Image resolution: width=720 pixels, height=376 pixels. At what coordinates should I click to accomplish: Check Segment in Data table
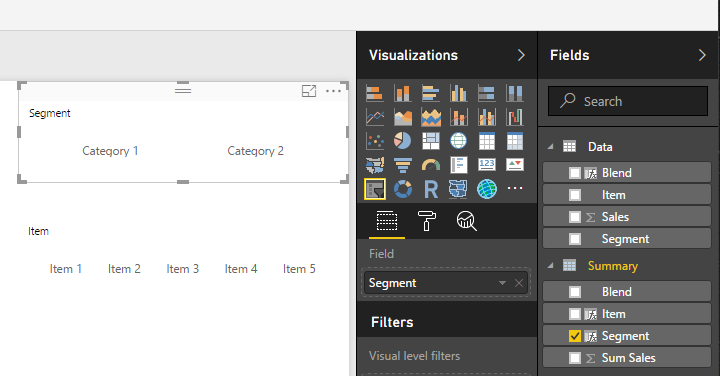point(574,239)
